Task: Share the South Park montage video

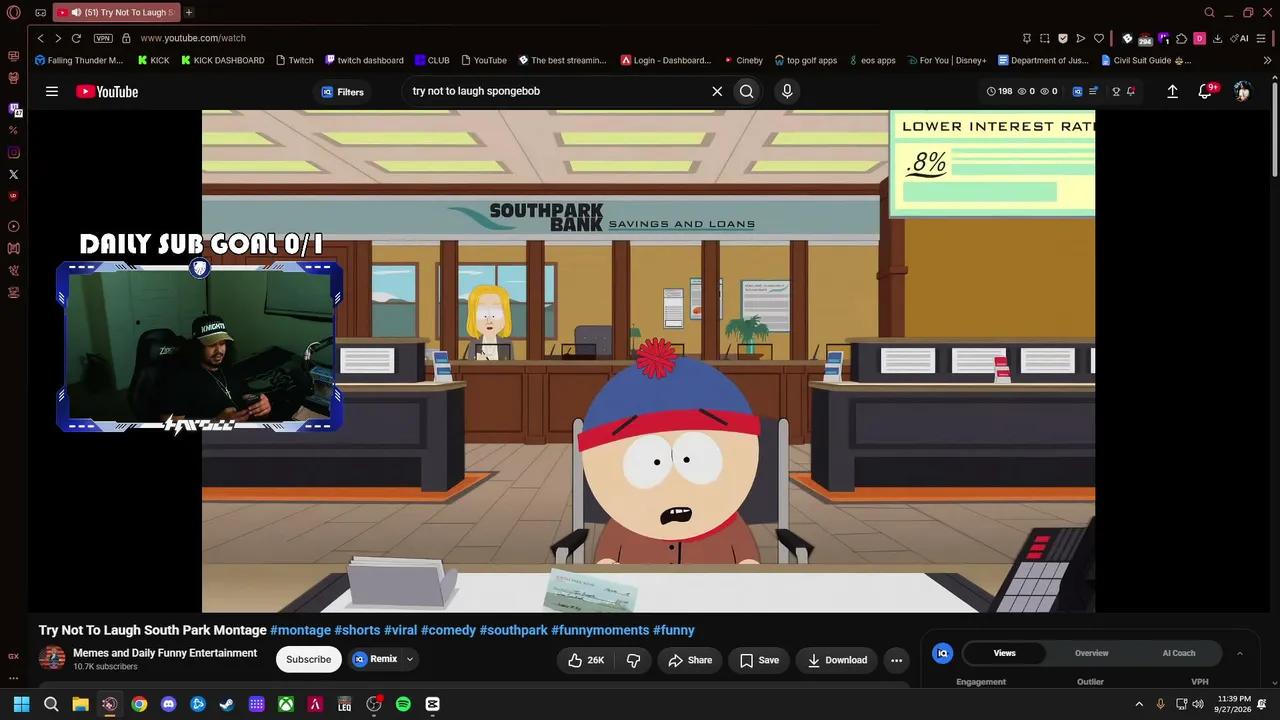Action: [690, 660]
